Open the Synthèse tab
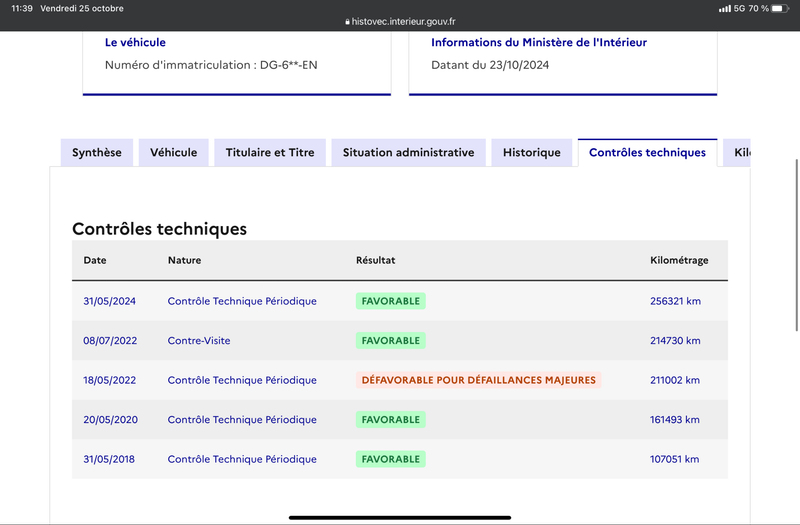Viewport: 800px width, 525px height. 97,153
